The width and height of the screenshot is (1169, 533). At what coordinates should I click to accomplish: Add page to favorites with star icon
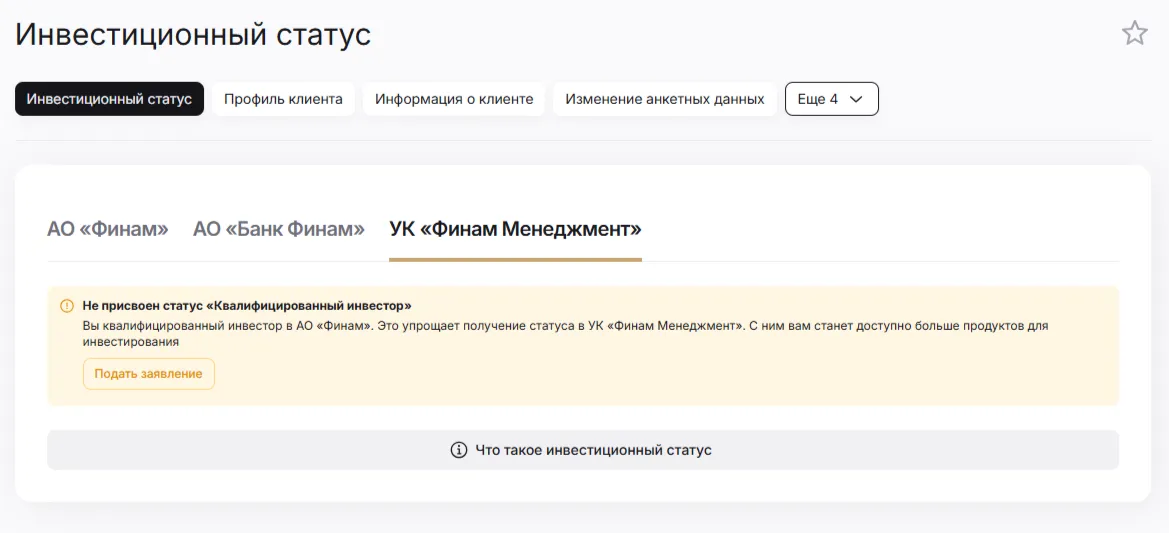tap(1135, 34)
